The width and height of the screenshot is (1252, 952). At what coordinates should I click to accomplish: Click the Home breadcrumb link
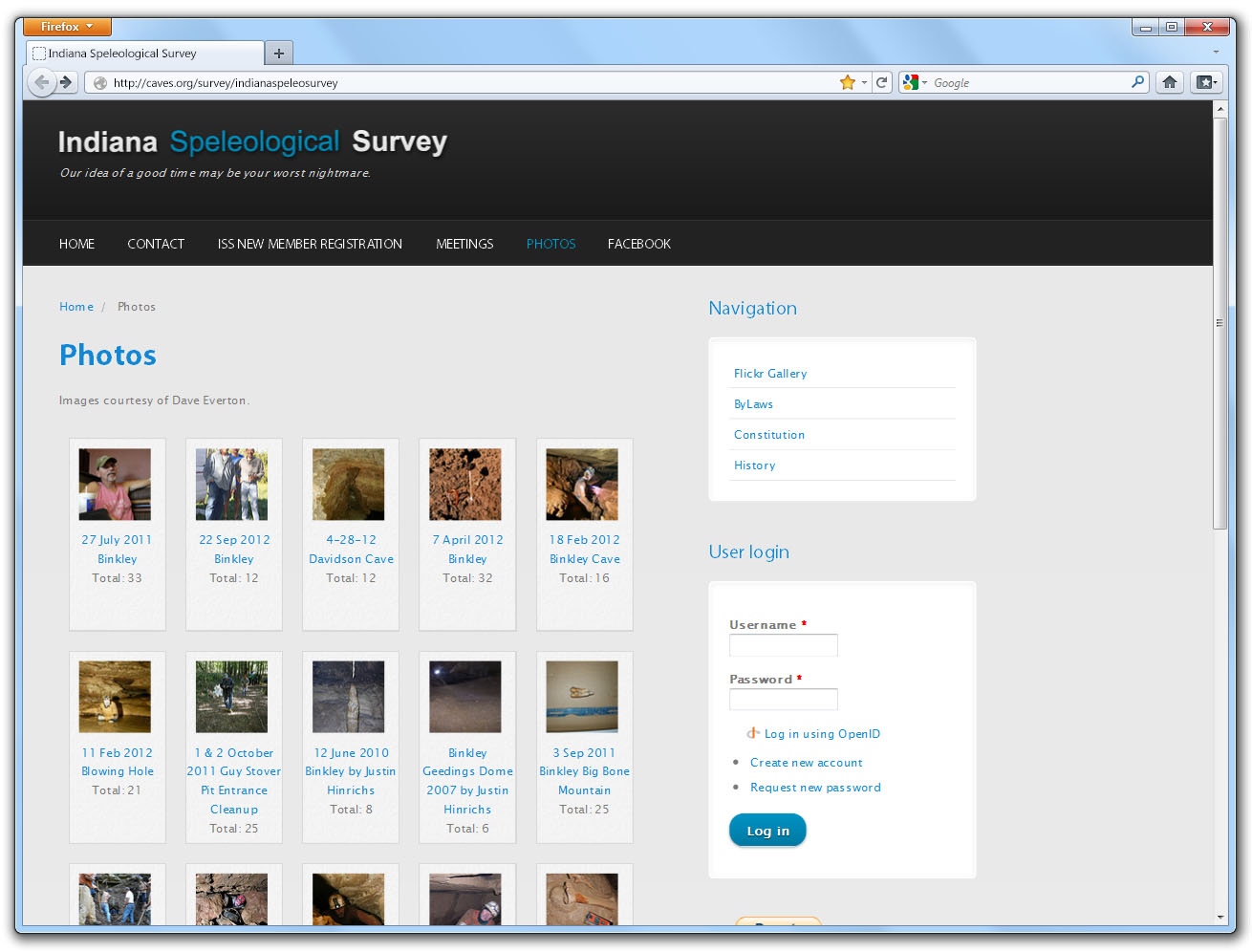(x=76, y=307)
